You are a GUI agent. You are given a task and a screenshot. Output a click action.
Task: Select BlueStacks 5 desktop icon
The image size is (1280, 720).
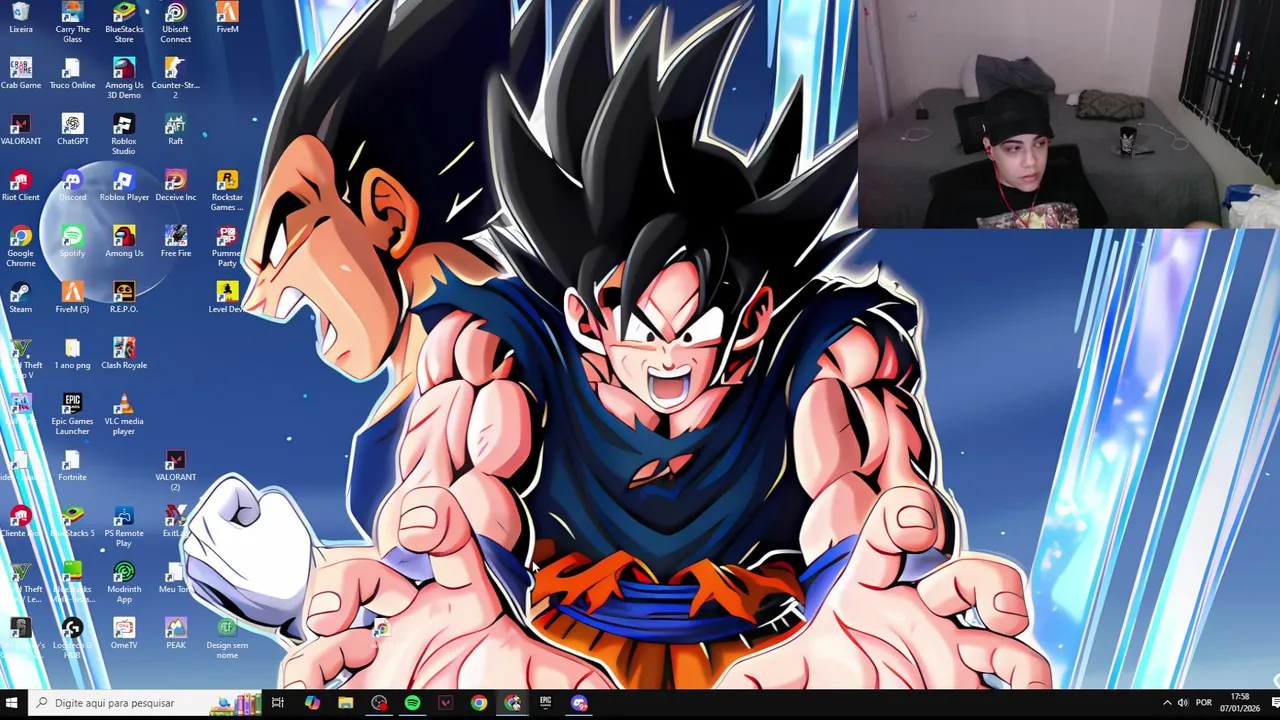click(72, 522)
